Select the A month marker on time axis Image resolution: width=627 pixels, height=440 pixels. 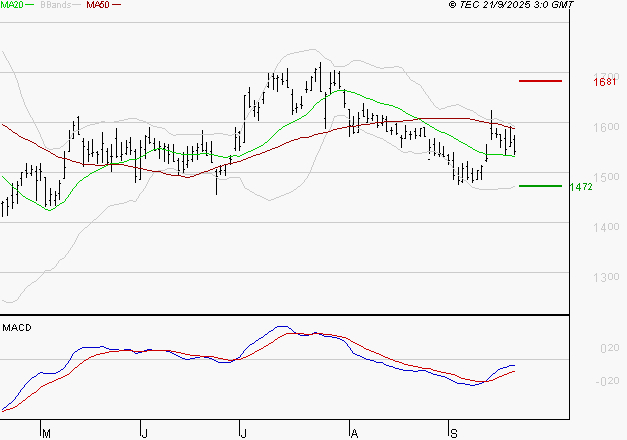click(353, 433)
